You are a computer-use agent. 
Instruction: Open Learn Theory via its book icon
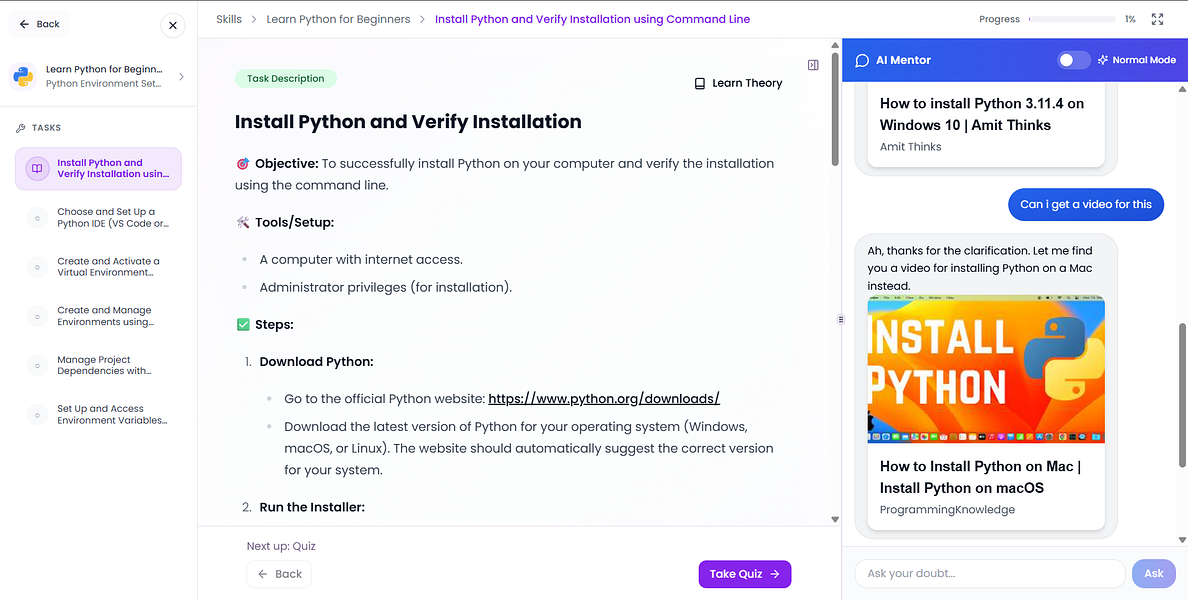699,83
